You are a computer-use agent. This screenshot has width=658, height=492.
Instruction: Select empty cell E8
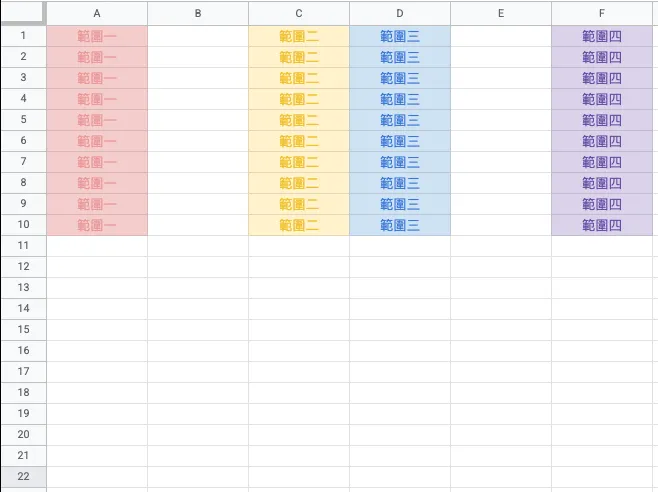click(500, 183)
